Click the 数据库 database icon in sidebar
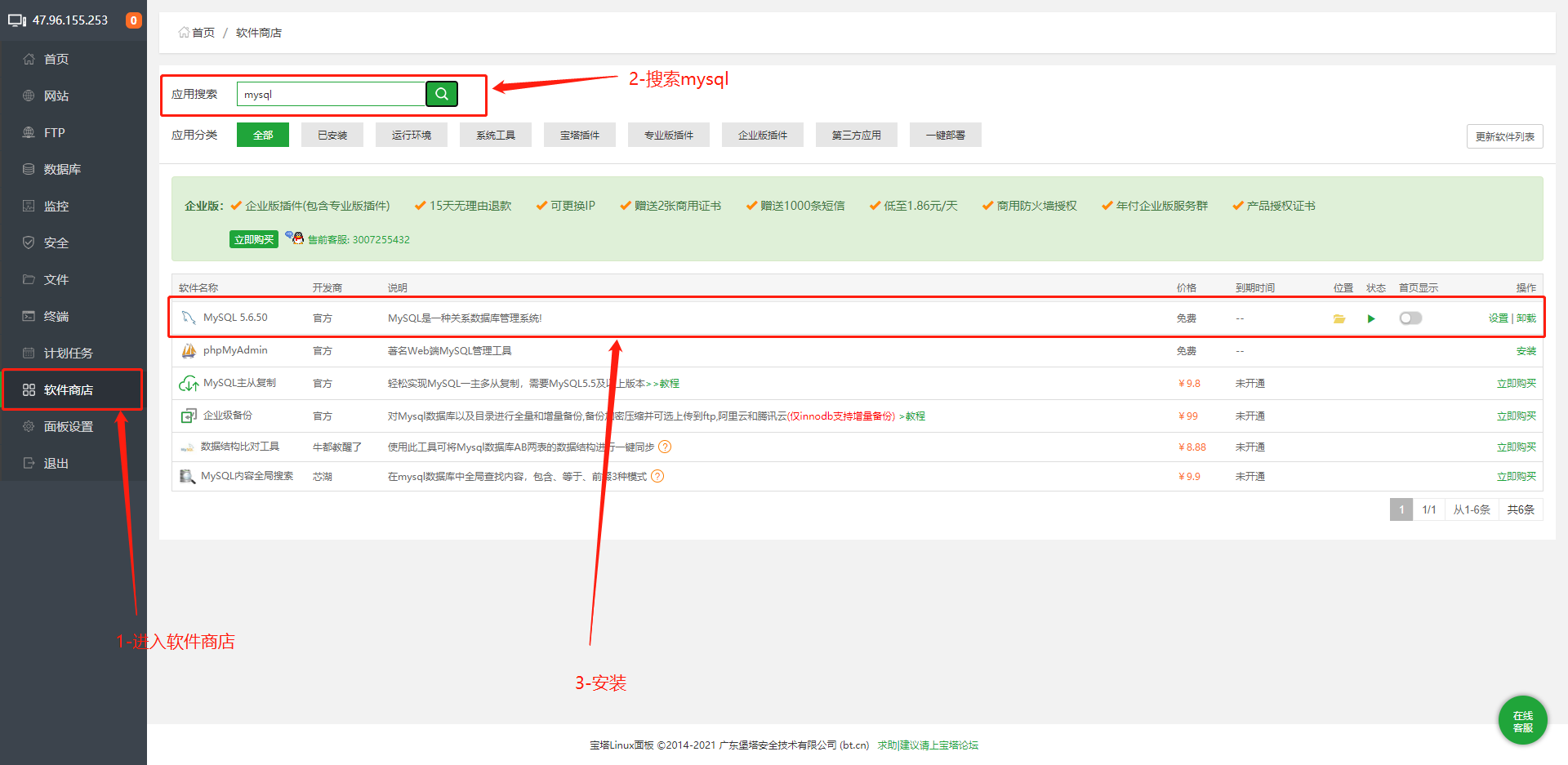 (x=29, y=169)
